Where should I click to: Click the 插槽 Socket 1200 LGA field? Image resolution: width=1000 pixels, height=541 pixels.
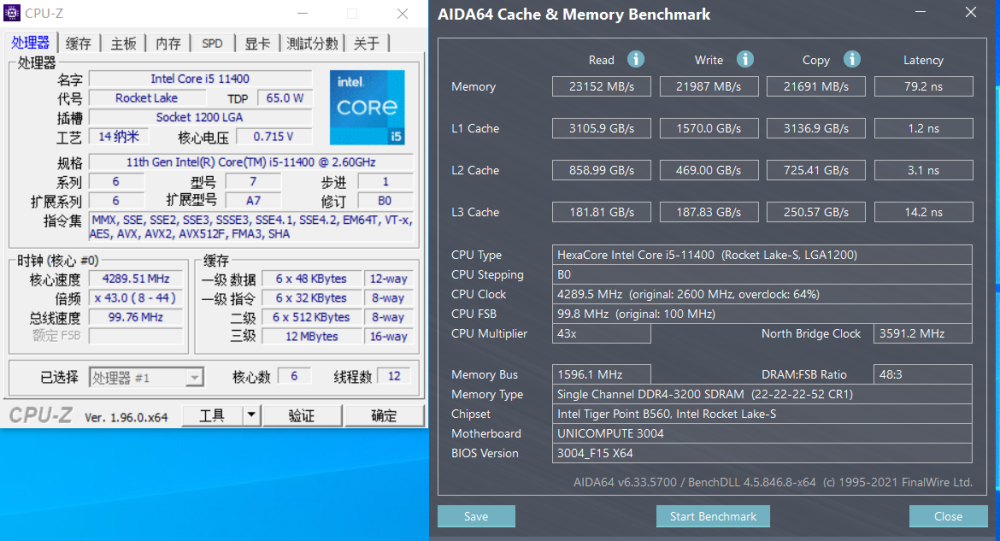coord(200,117)
